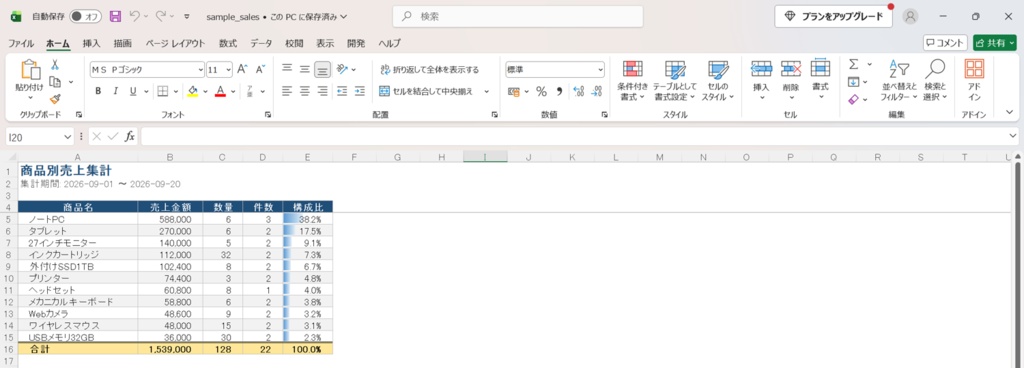The height and width of the screenshot is (368, 1024).
Task: Increase decimal places
Action: pyautogui.click(x=578, y=91)
